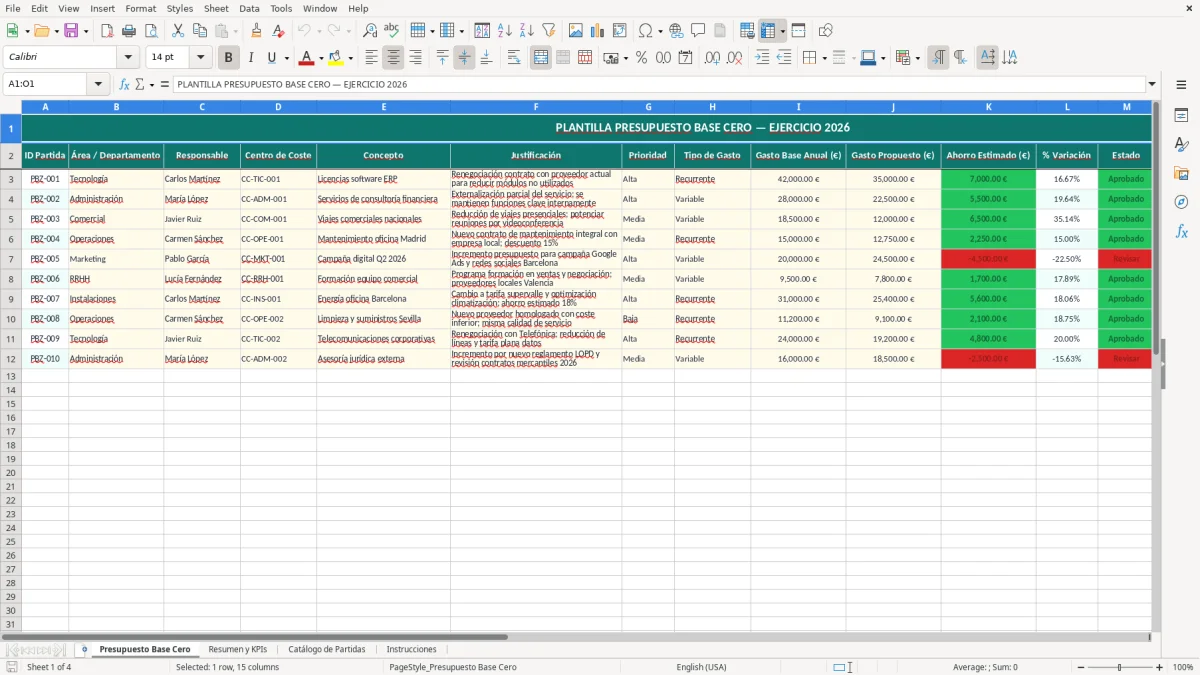Toggle Align Left
The height and width of the screenshot is (675, 1200).
point(371,58)
